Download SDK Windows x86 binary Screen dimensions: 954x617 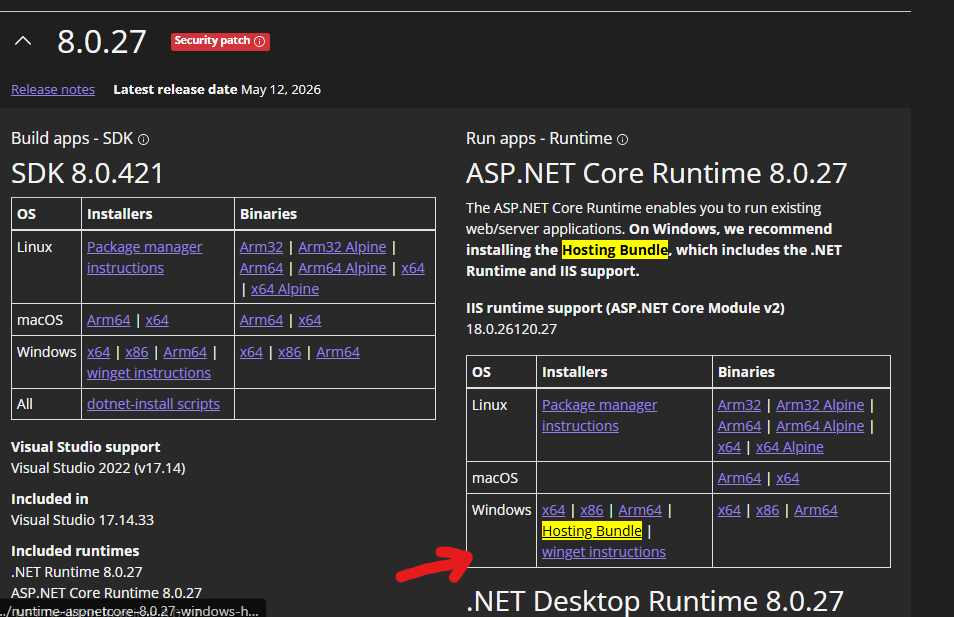click(x=290, y=352)
